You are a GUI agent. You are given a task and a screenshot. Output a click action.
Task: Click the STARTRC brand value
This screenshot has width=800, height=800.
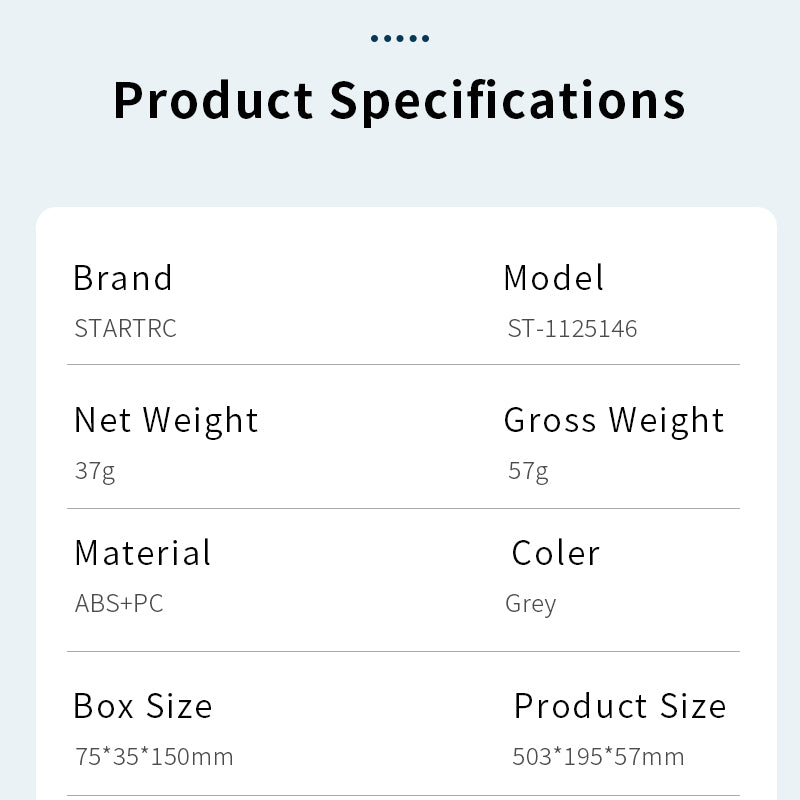pyautogui.click(x=125, y=329)
